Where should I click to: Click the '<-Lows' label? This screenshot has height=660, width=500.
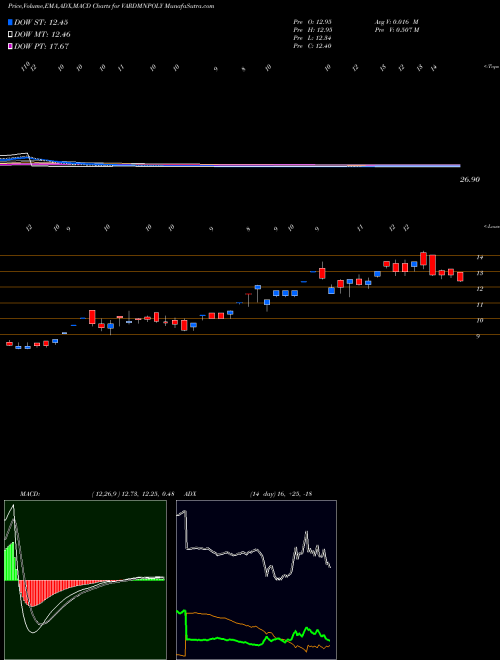click(x=491, y=226)
